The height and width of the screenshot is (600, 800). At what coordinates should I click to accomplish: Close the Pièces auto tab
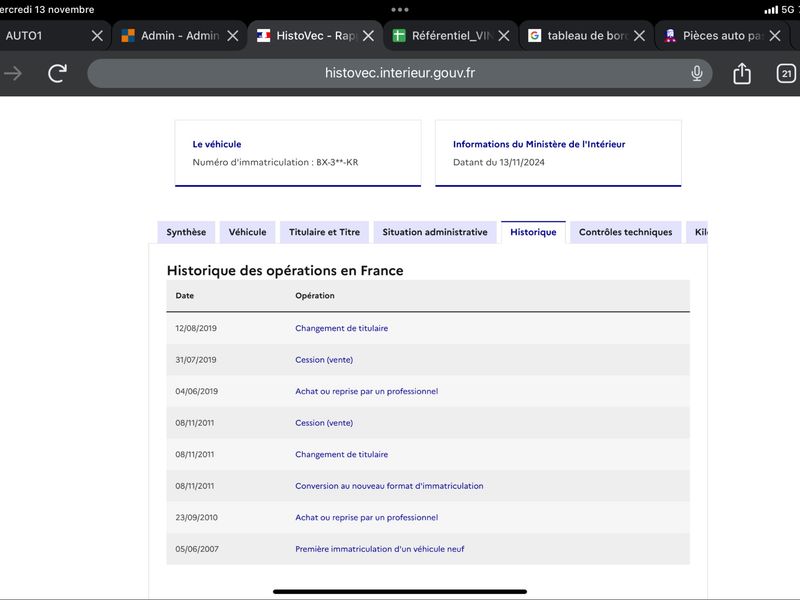pos(775,36)
